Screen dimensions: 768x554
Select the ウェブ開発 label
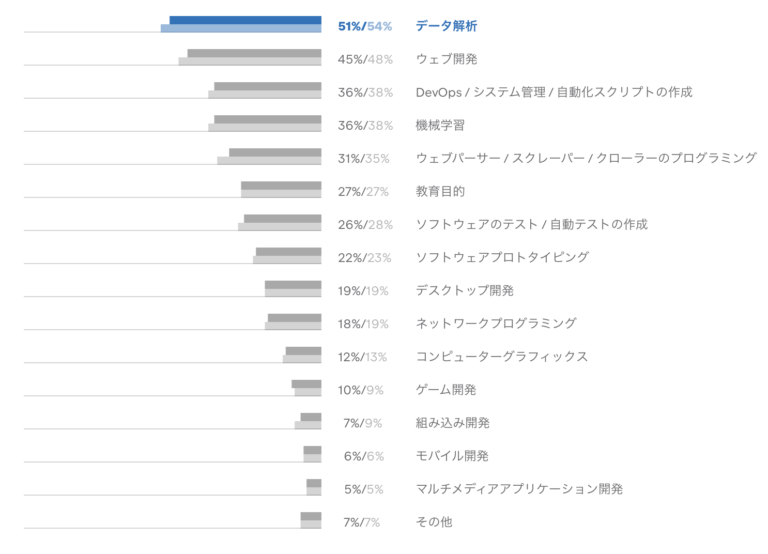point(446,59)
